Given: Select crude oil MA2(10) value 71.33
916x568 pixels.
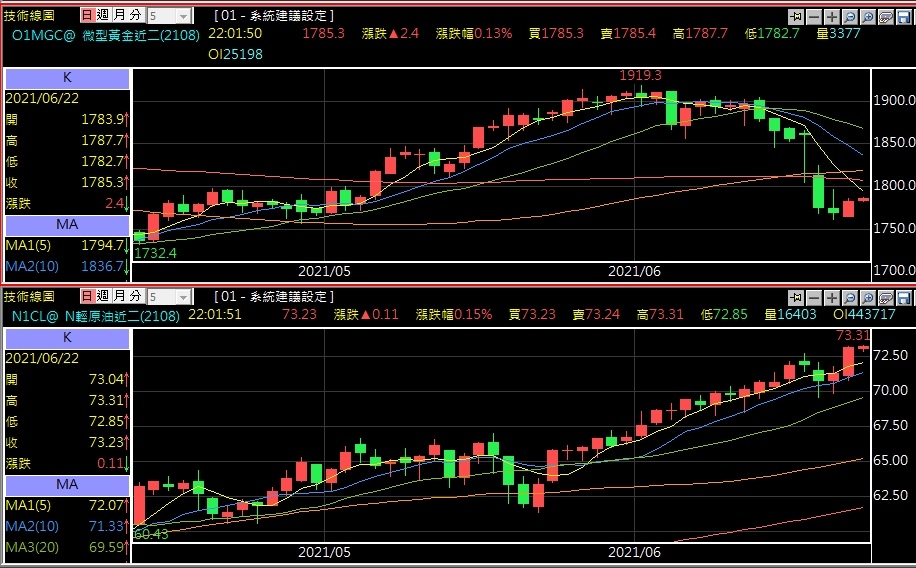Looking at the screenshot, I should 106,527.
